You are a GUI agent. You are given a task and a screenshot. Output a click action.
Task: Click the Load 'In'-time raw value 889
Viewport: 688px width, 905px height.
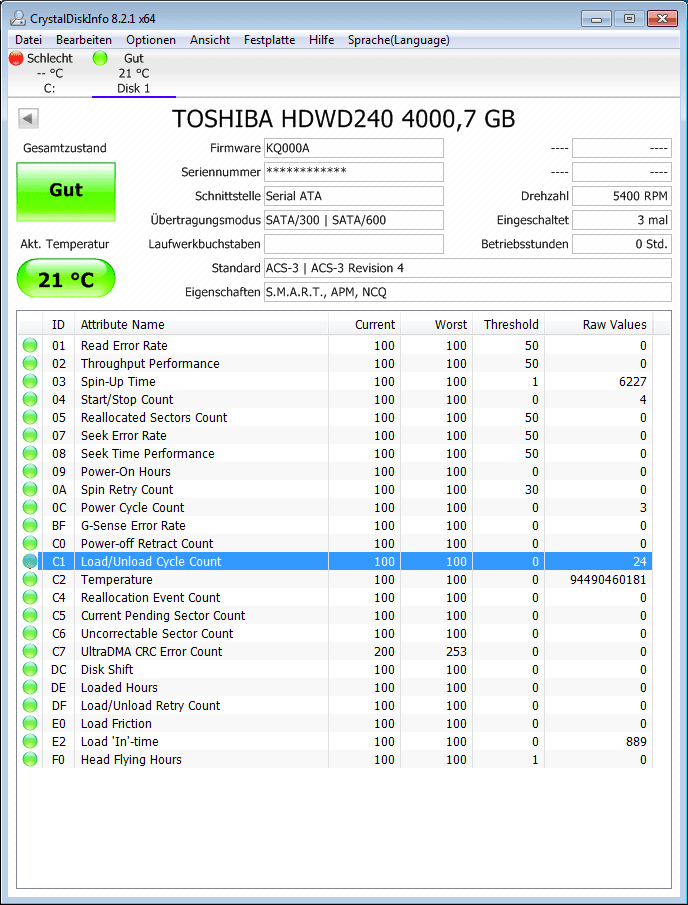click(x=635, y=742)
